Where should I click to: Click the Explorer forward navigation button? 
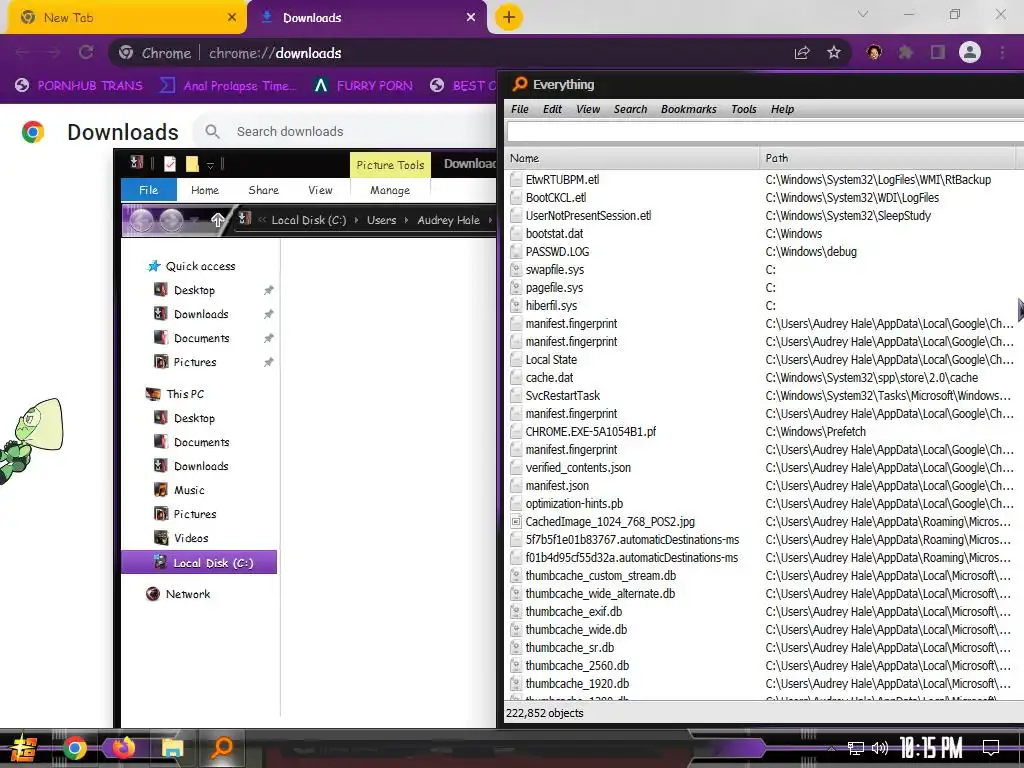(x=171, y=221)
